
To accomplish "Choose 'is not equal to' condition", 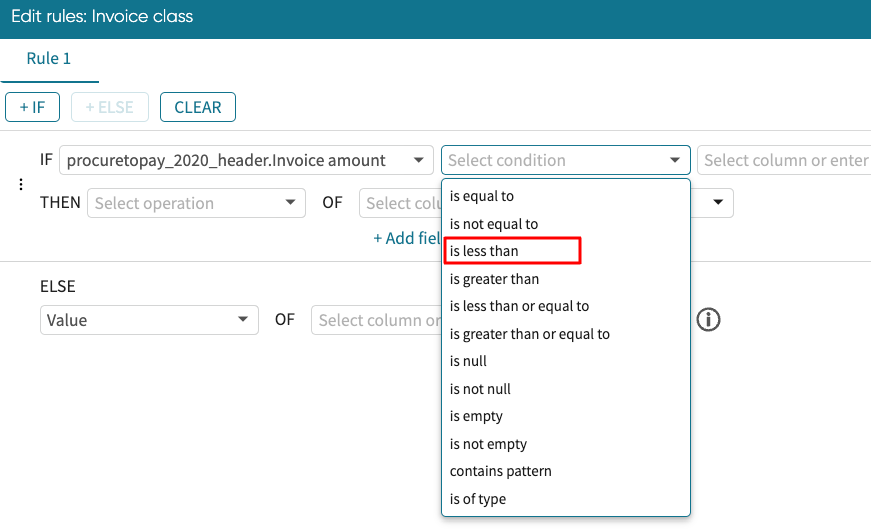I will coord(494,224).
